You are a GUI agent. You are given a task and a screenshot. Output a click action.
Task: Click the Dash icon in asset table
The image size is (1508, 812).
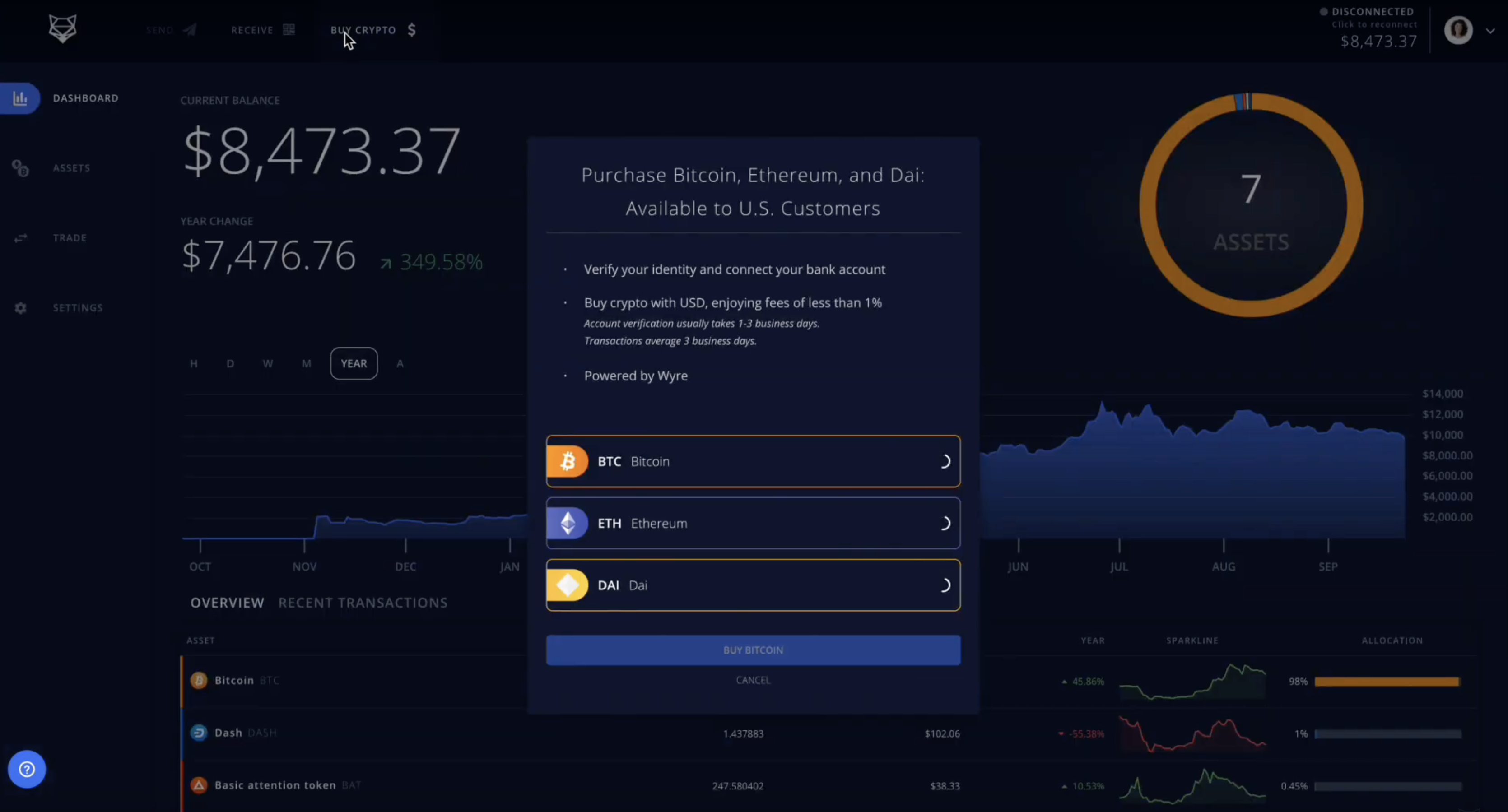pyautogui.click(x=199, y=733)
